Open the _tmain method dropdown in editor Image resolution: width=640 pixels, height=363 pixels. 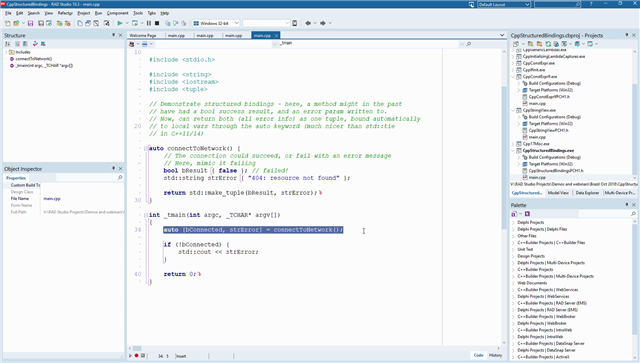(462, 44)
